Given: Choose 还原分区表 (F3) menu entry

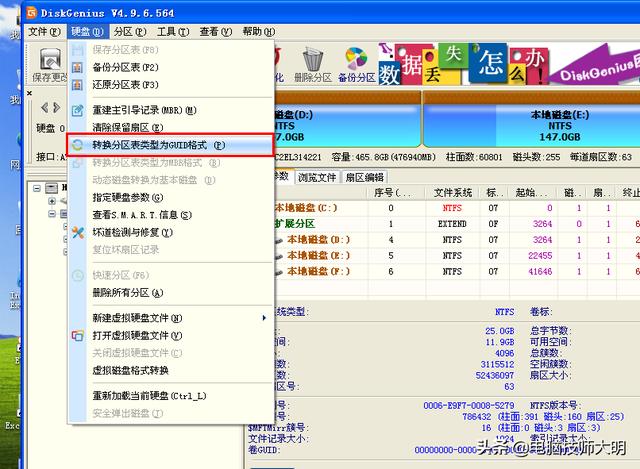Looking at the screenshot, I should (171, 85).
